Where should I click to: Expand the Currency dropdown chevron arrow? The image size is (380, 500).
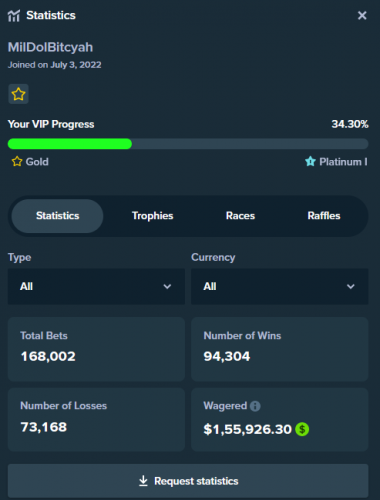(350, 286)
